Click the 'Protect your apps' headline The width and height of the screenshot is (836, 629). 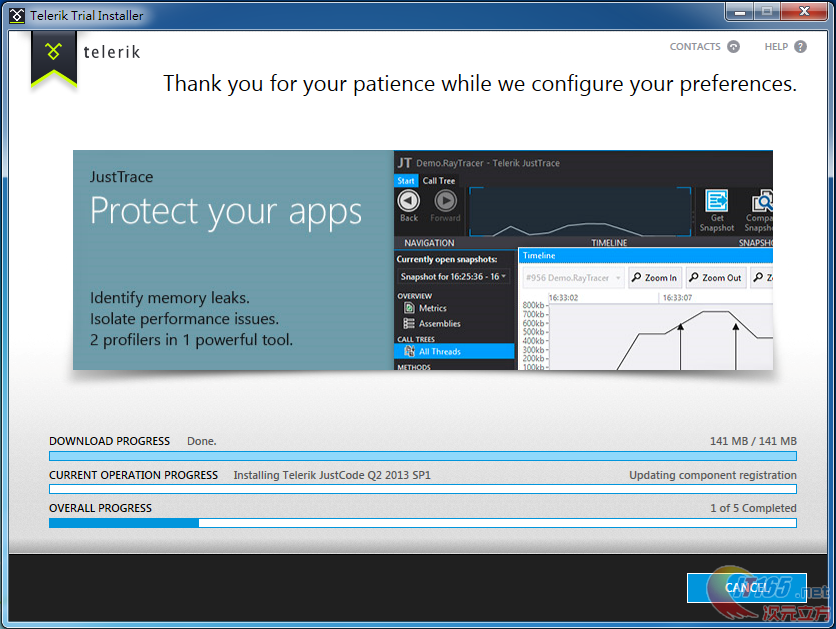click(226, 212)
